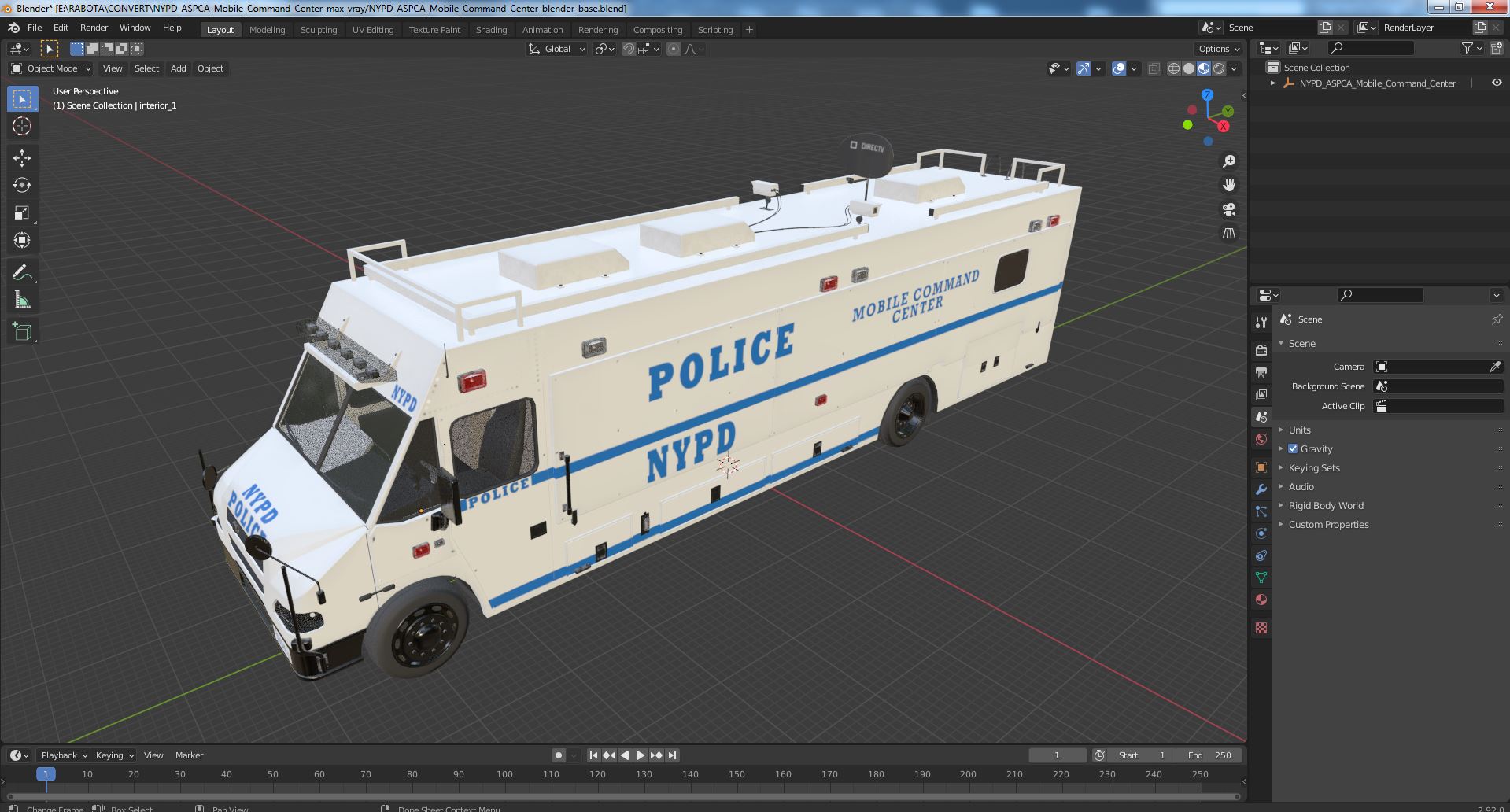The width and height of the screenshot is (1510, 812).
Task: Open the Material properties tab
Action: (1261, 600)
